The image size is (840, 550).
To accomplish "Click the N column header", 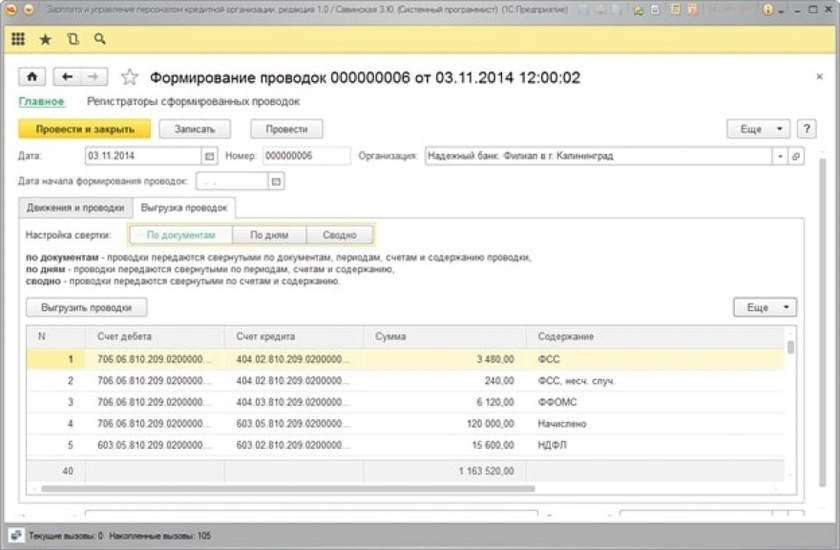I will tap(56, 336).
